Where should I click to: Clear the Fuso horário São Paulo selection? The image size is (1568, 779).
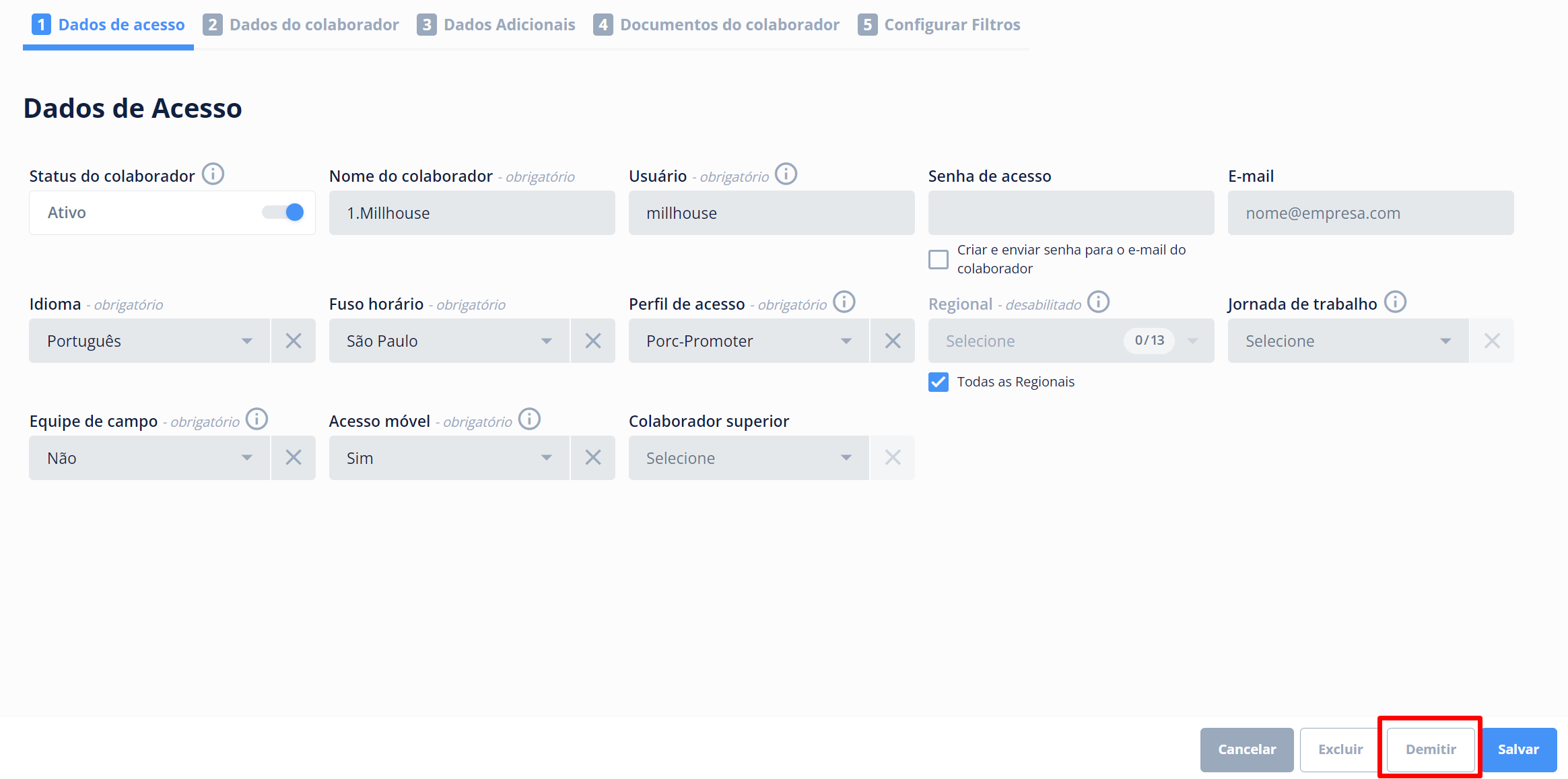[x=592, y=341]
